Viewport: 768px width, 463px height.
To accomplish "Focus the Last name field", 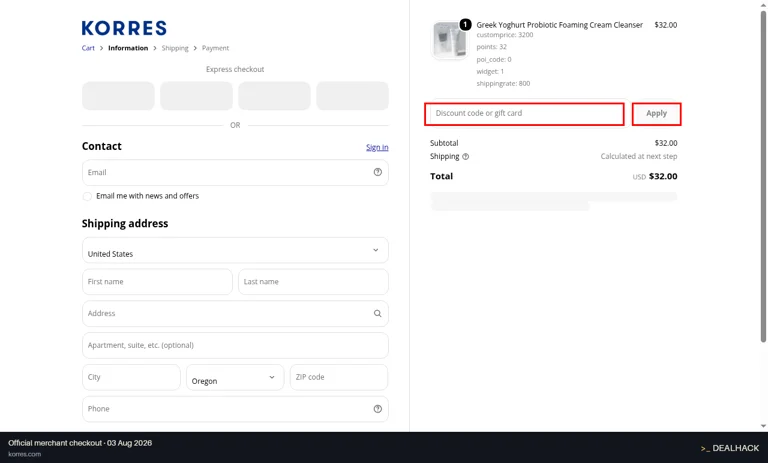I will [x=313, y=282].
